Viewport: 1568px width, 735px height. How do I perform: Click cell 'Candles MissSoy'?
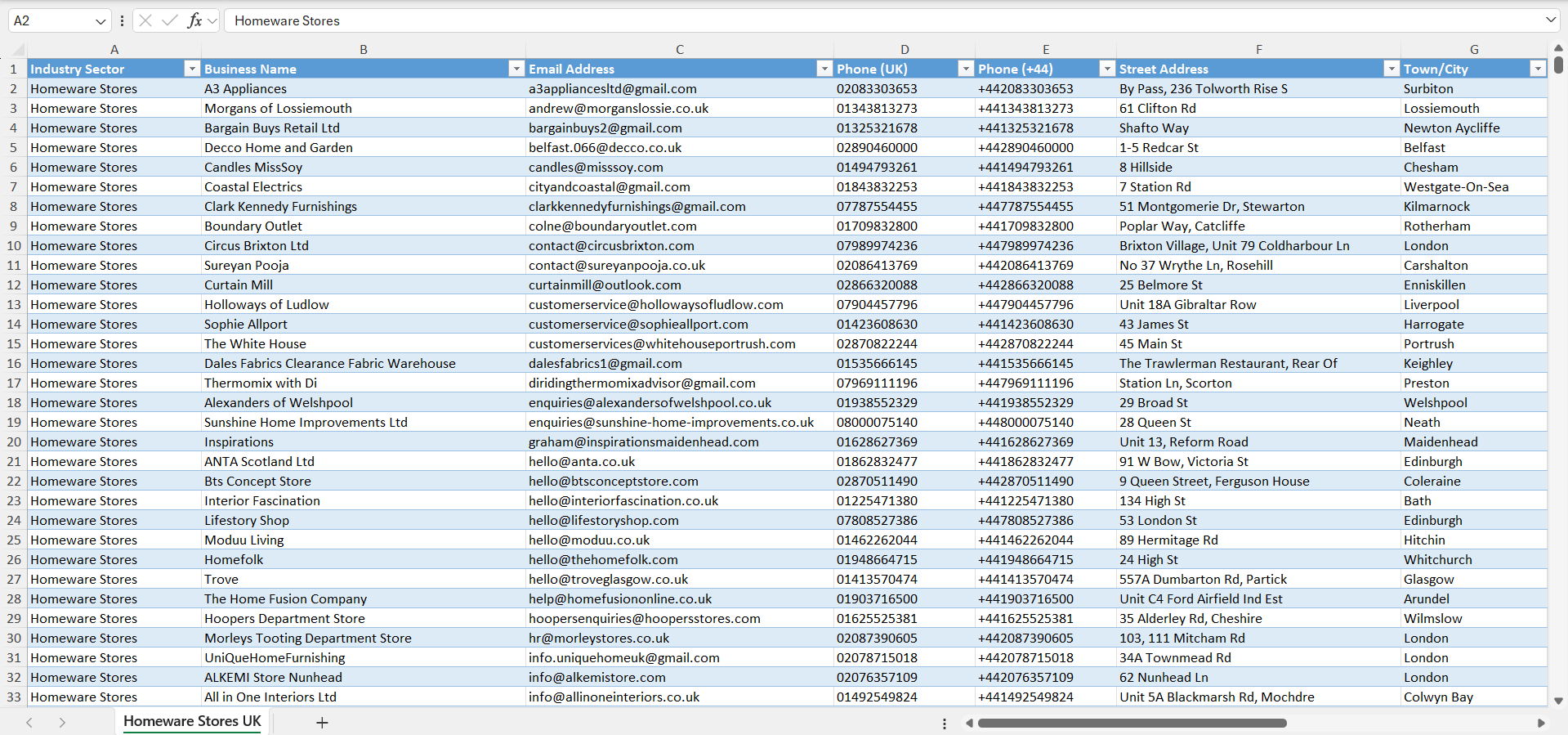364,167
